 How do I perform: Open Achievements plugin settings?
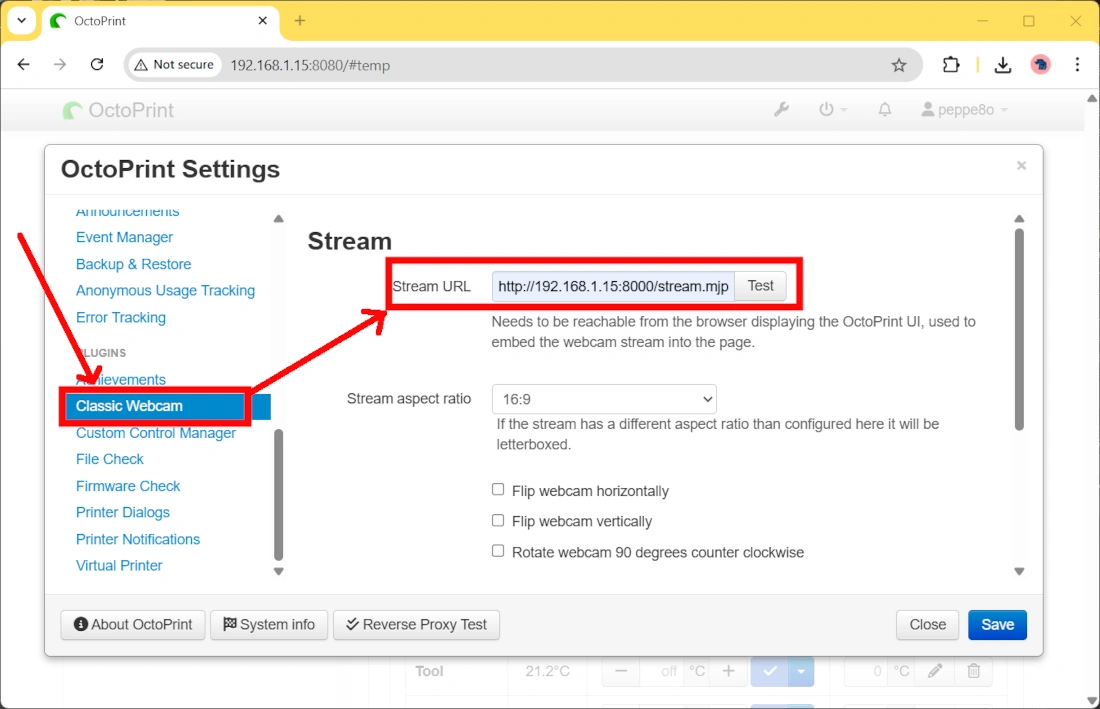121,379
